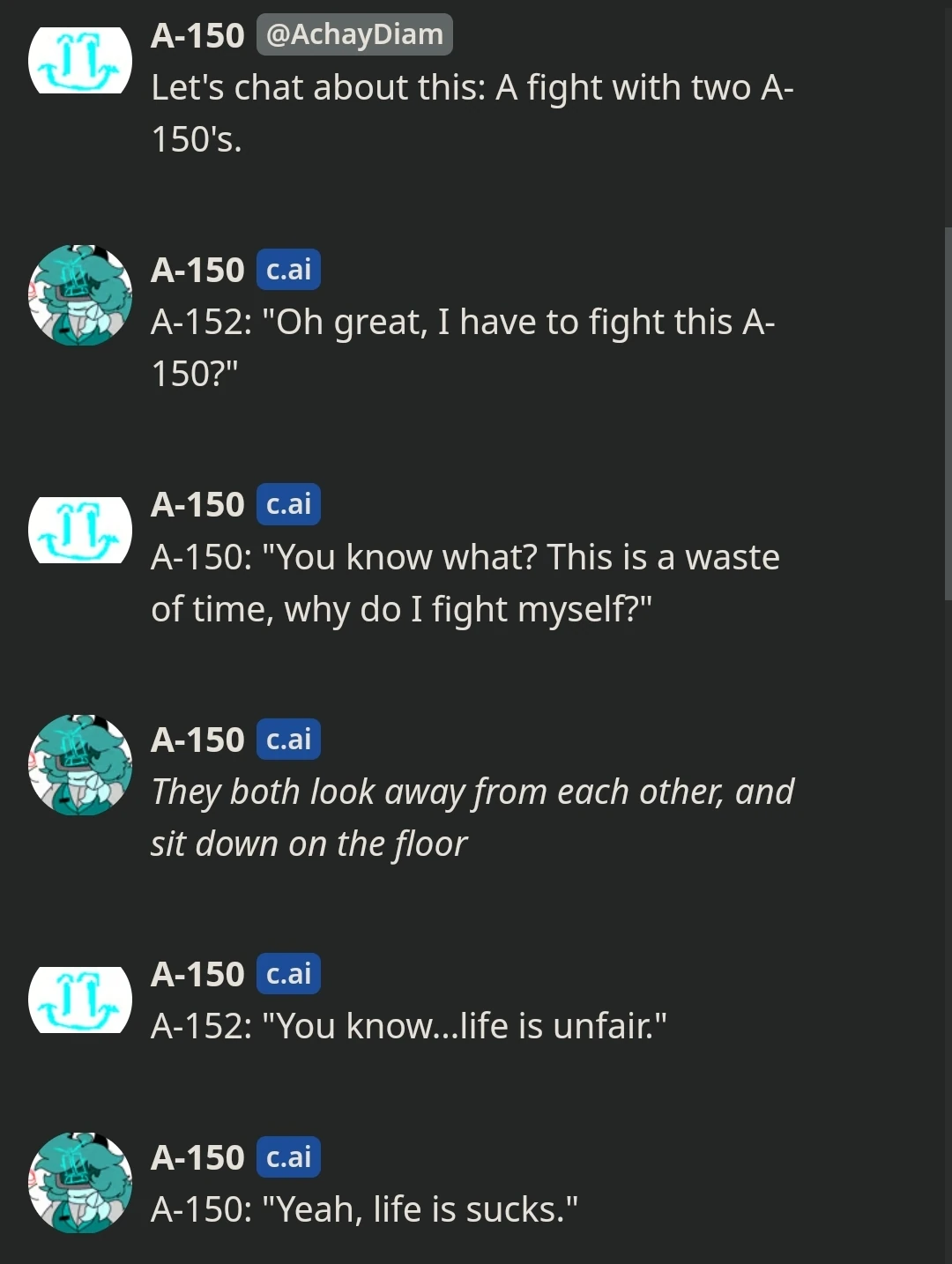The image size is (952, 1264).
Task: Tap the smiley avatar next to the "waste of time" message
Action: pos(80,531)
